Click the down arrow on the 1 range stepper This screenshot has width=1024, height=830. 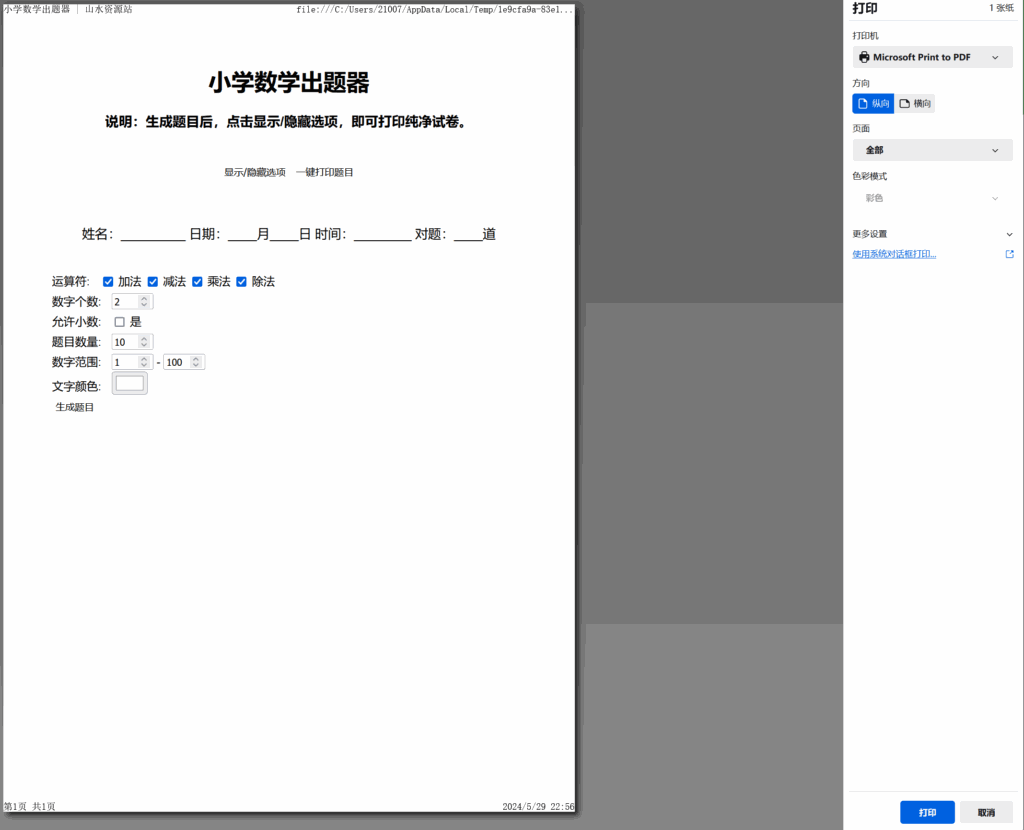tap(144, 365)
